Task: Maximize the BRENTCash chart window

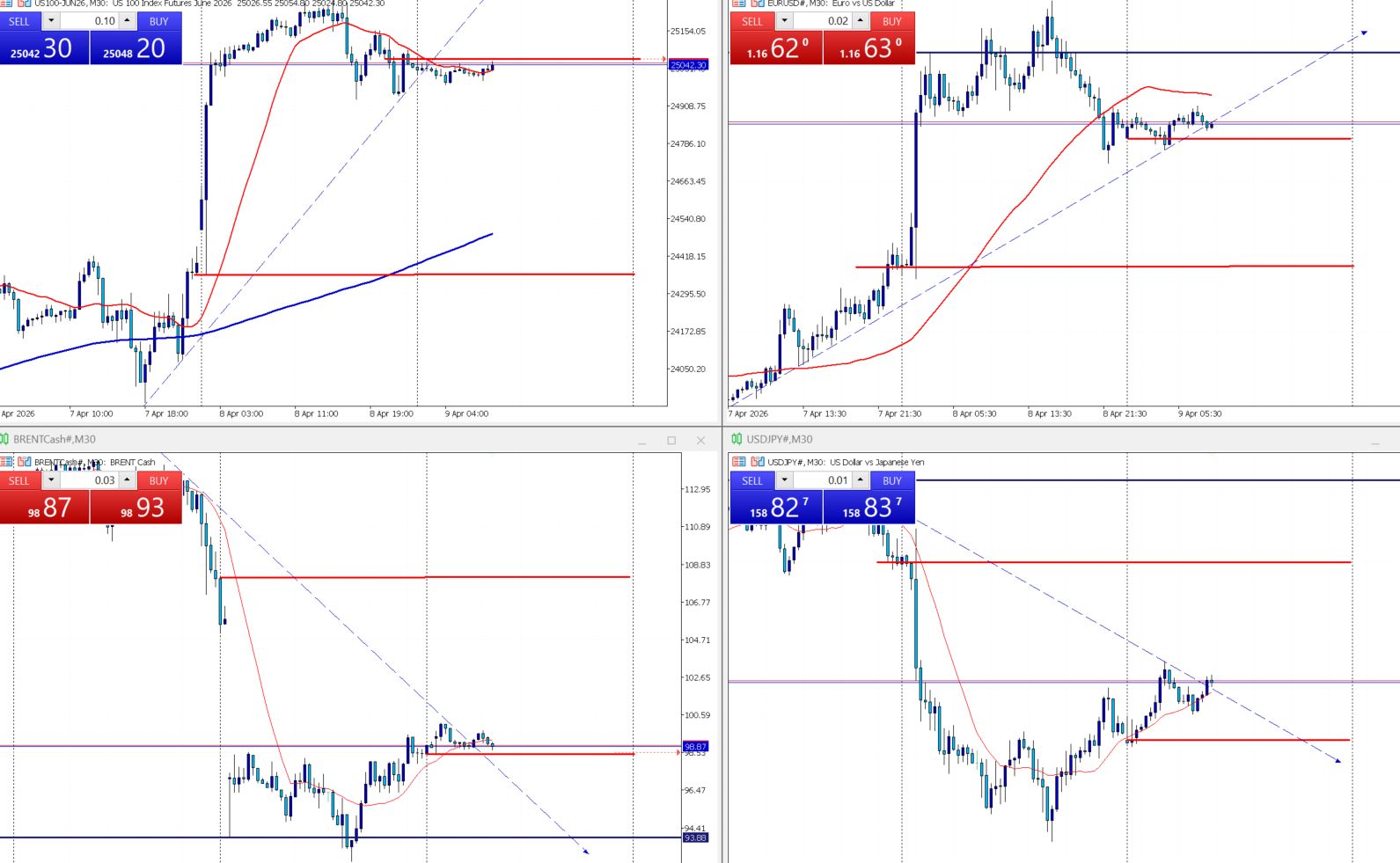Action: click(671, 440)
